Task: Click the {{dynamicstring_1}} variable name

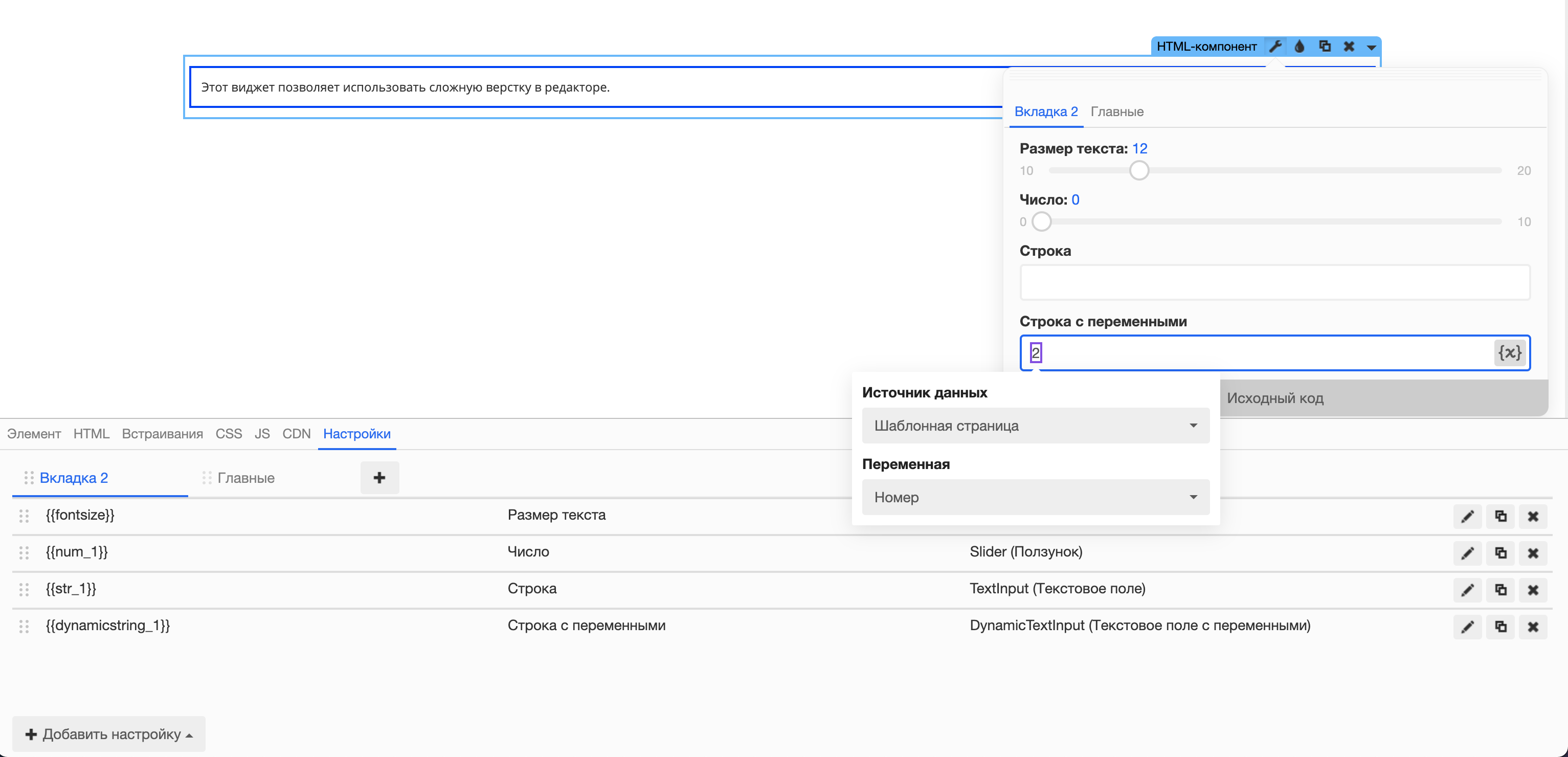Action: tap(108, 625)
